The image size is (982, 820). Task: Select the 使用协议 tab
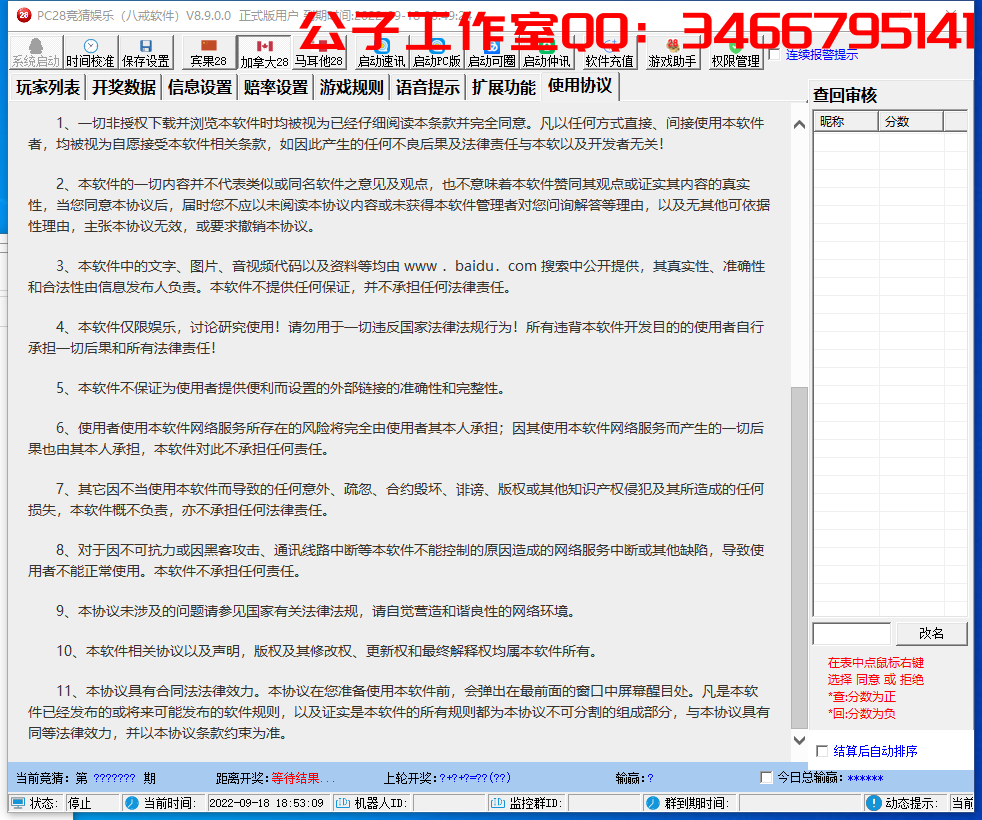(580, 86)
